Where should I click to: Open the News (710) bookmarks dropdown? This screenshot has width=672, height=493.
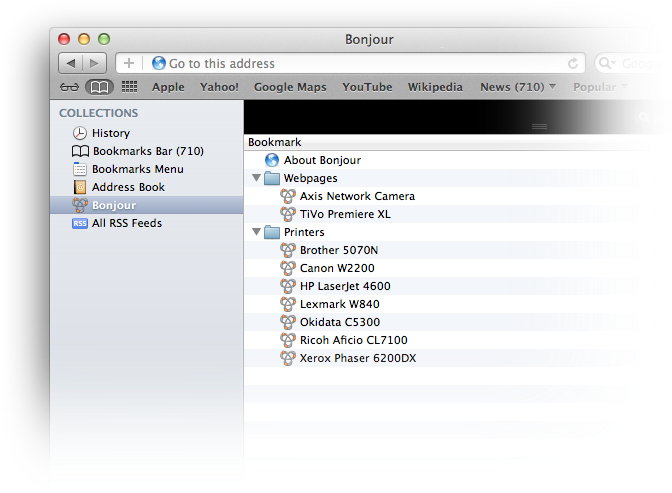518,87
